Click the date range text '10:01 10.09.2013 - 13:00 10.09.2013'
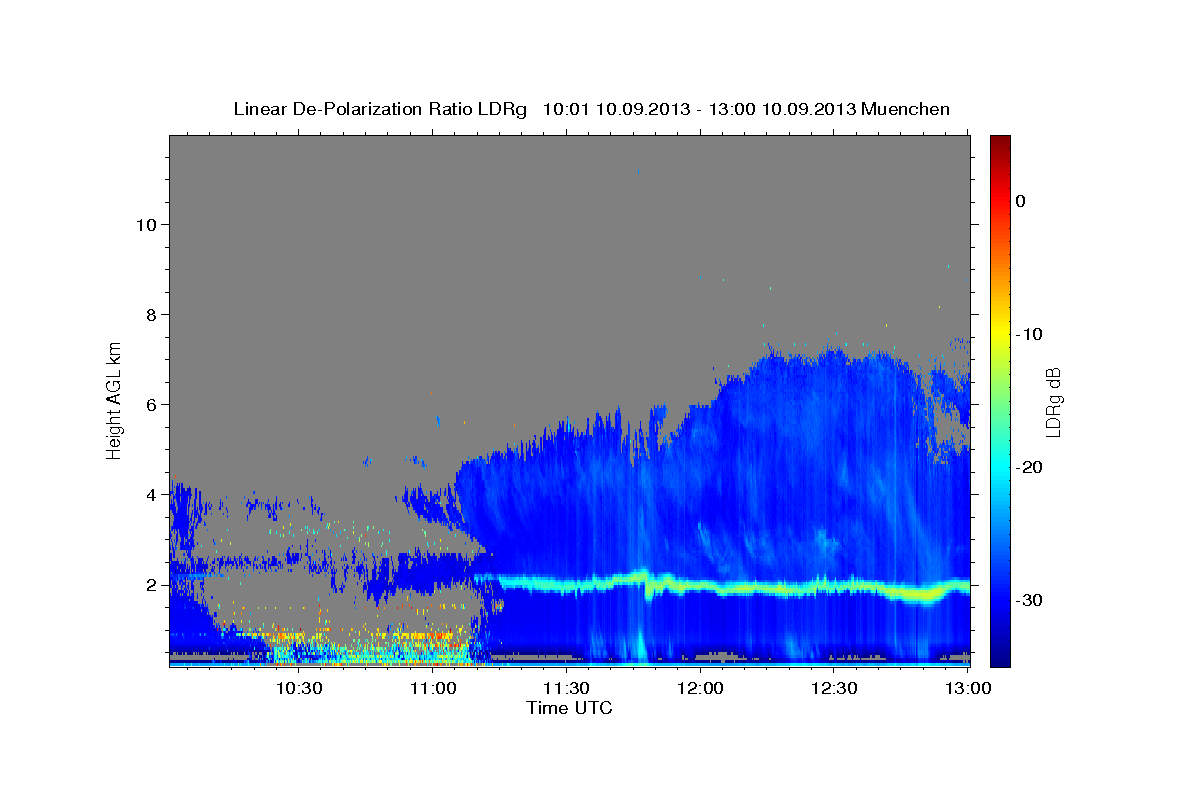 click(699, 109)
